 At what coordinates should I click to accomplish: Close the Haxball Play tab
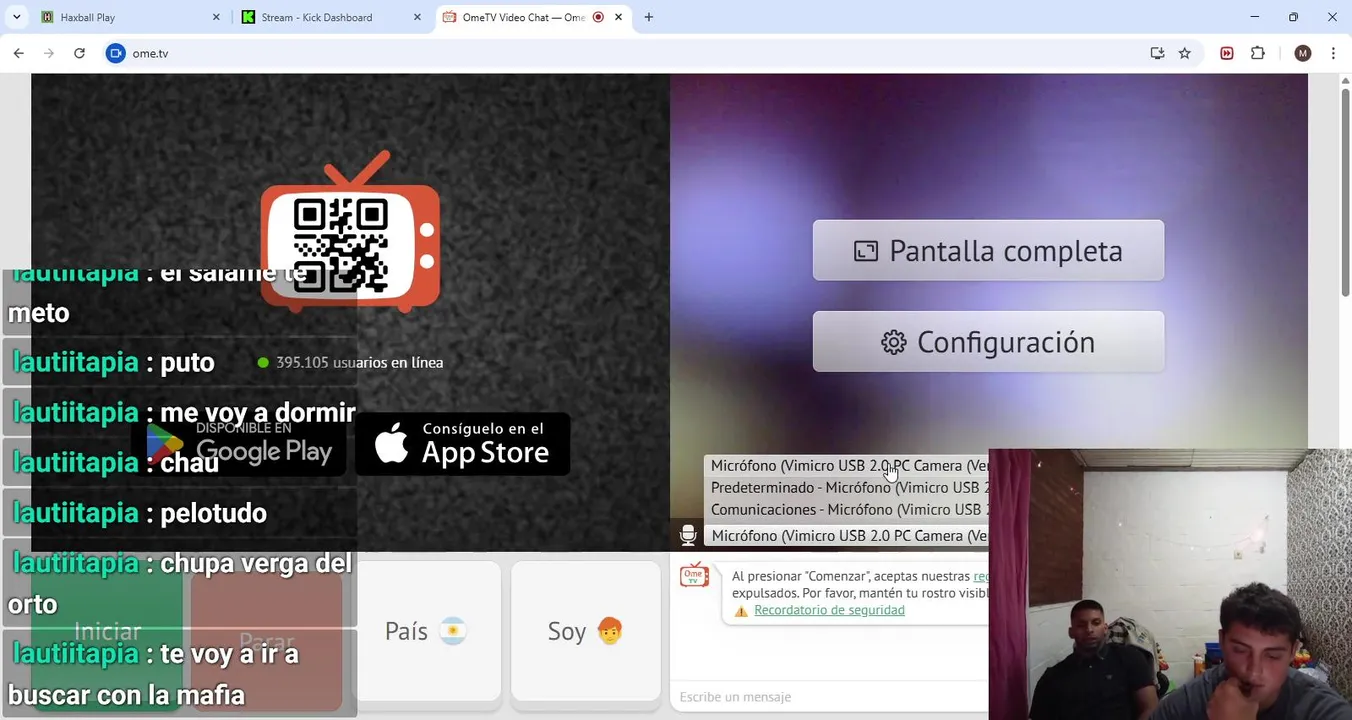point(216,17)
